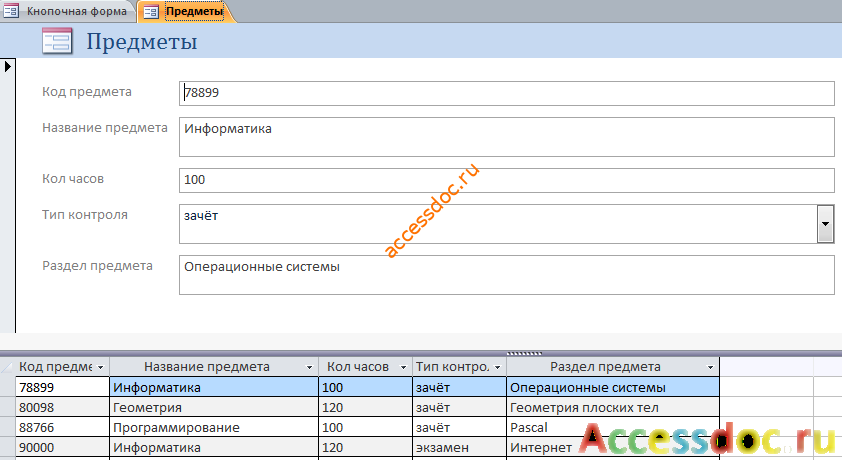842x460 pixels.
Task: Click the row selector of the 80098 row
Action: (x=8, y=407)
